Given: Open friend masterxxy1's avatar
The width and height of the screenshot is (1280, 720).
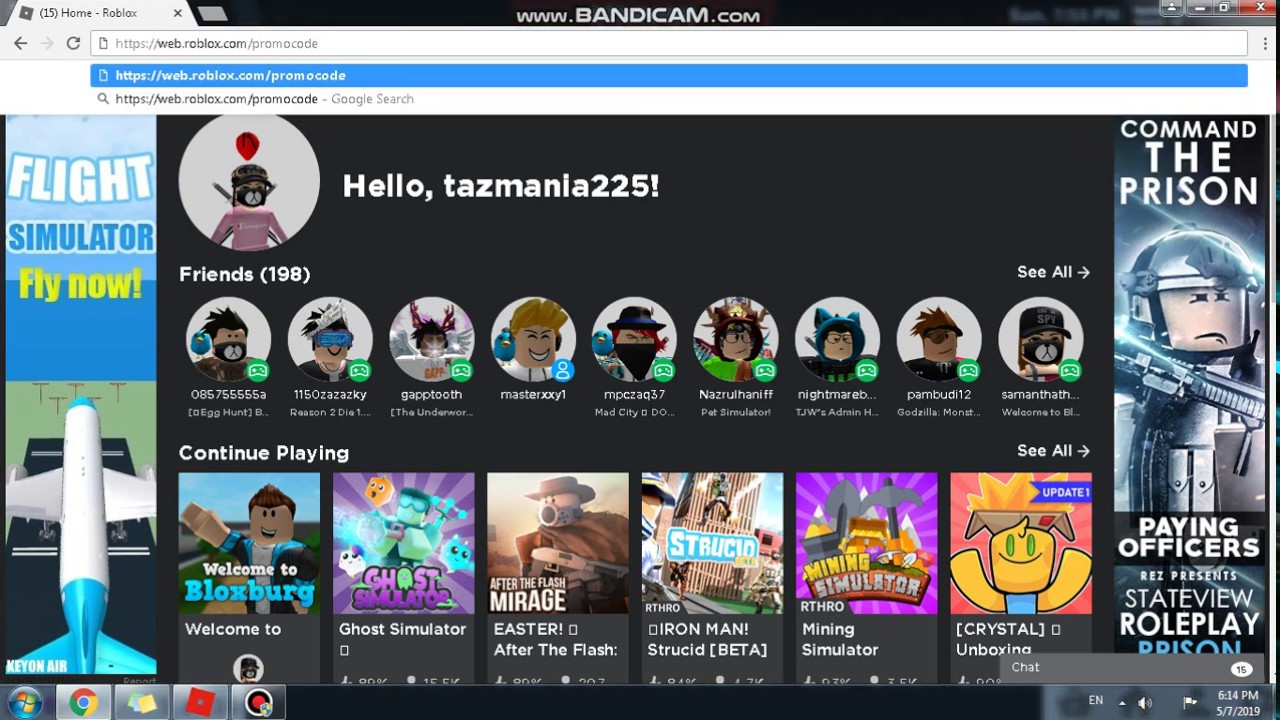Looking at the screenshot, I should [533, 339].
